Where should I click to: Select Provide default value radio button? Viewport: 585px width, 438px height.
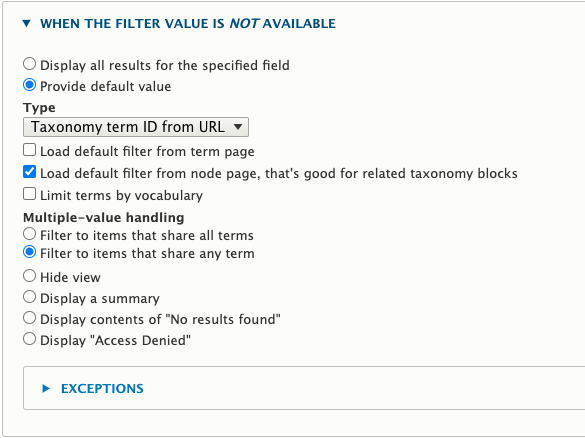point(29,85)
